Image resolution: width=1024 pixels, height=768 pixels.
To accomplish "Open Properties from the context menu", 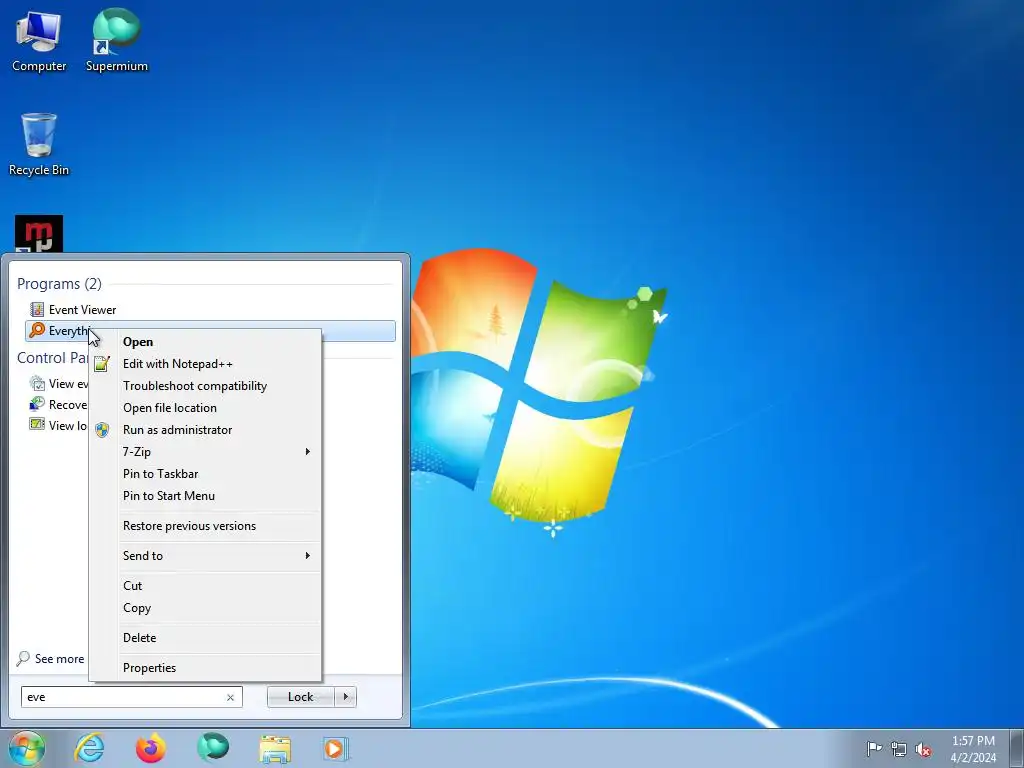I will tap(205, 667).
